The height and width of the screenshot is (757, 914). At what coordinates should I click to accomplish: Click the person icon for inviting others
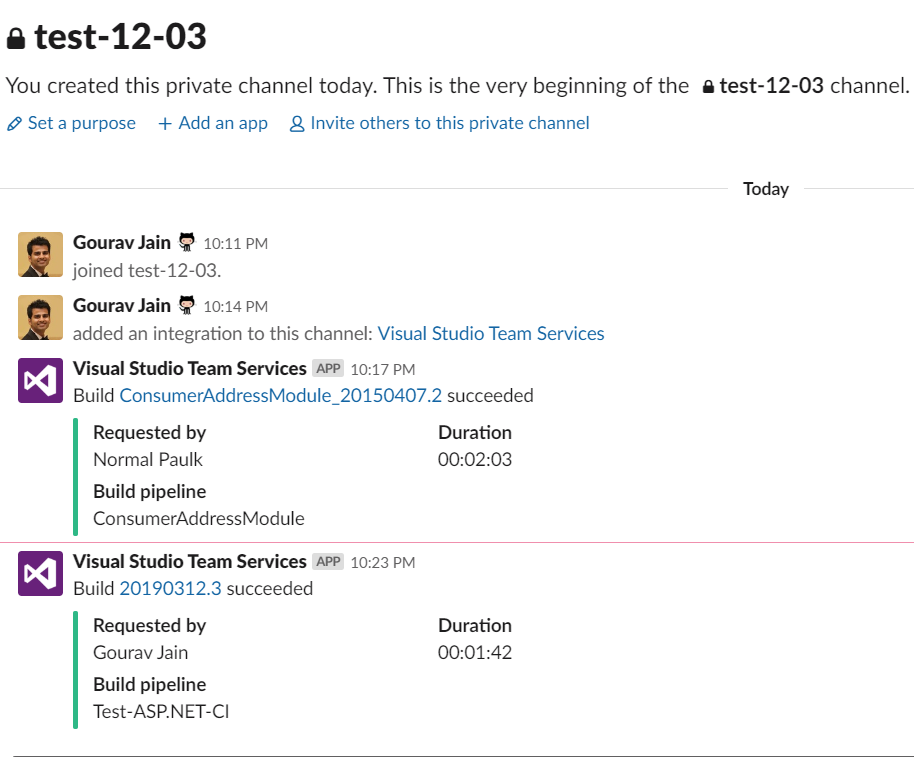point(297,124)
